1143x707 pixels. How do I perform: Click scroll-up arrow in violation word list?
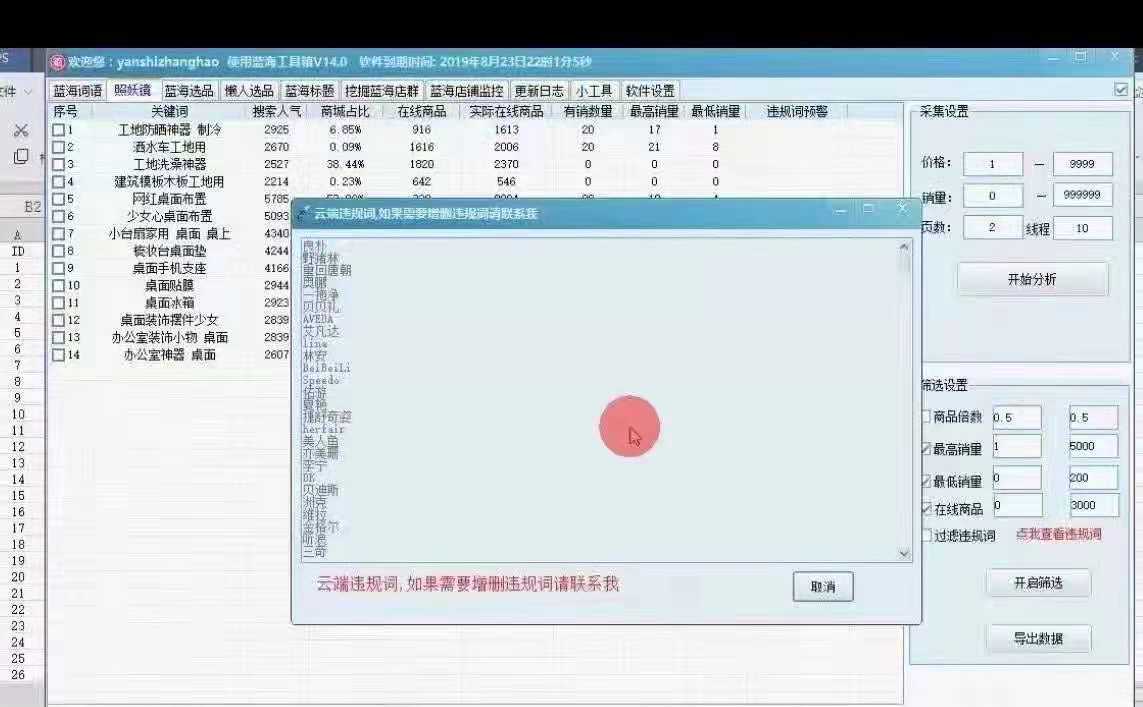[x=904, y=247]
